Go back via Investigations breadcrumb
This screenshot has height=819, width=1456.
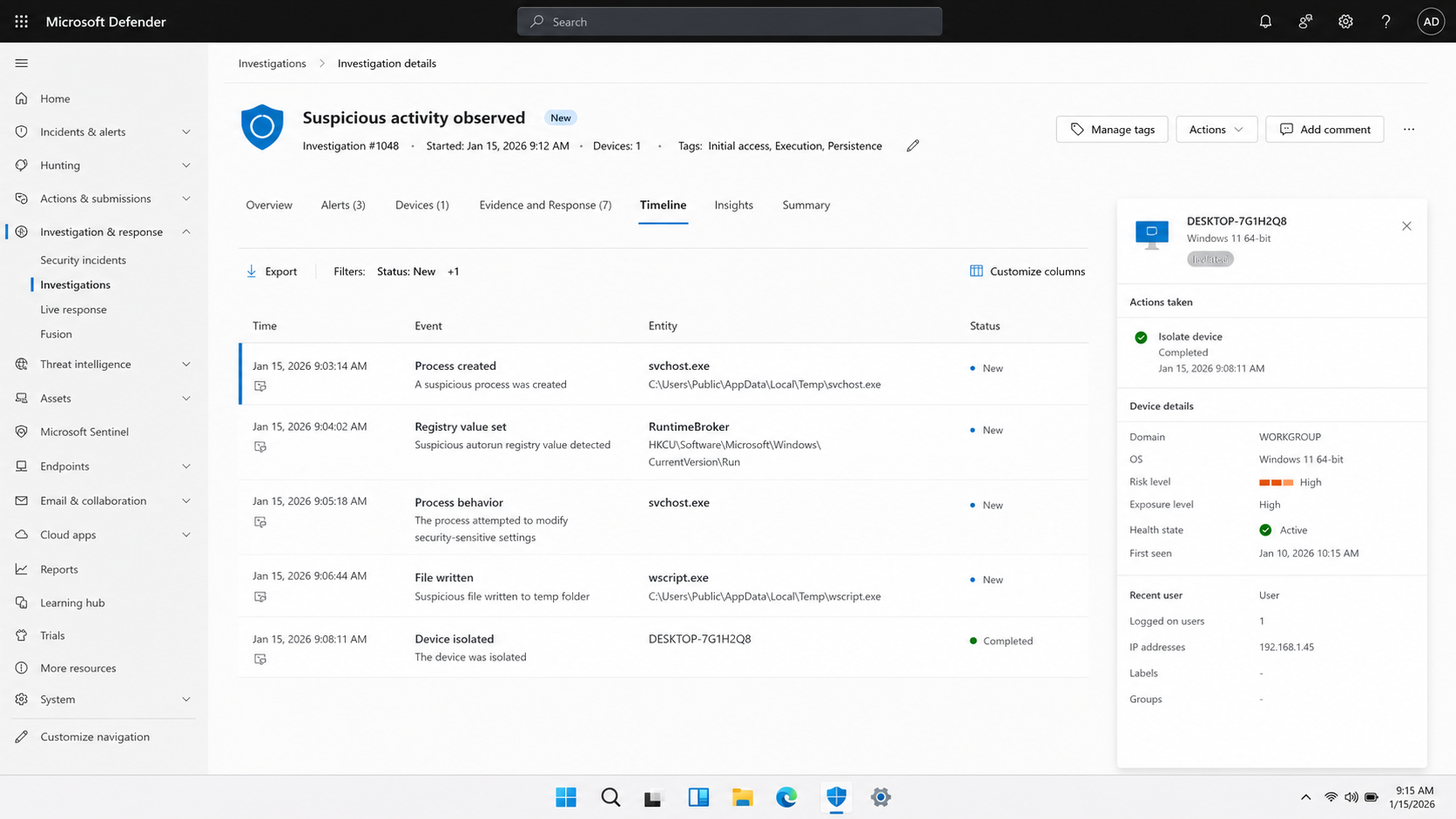(273, 64)
